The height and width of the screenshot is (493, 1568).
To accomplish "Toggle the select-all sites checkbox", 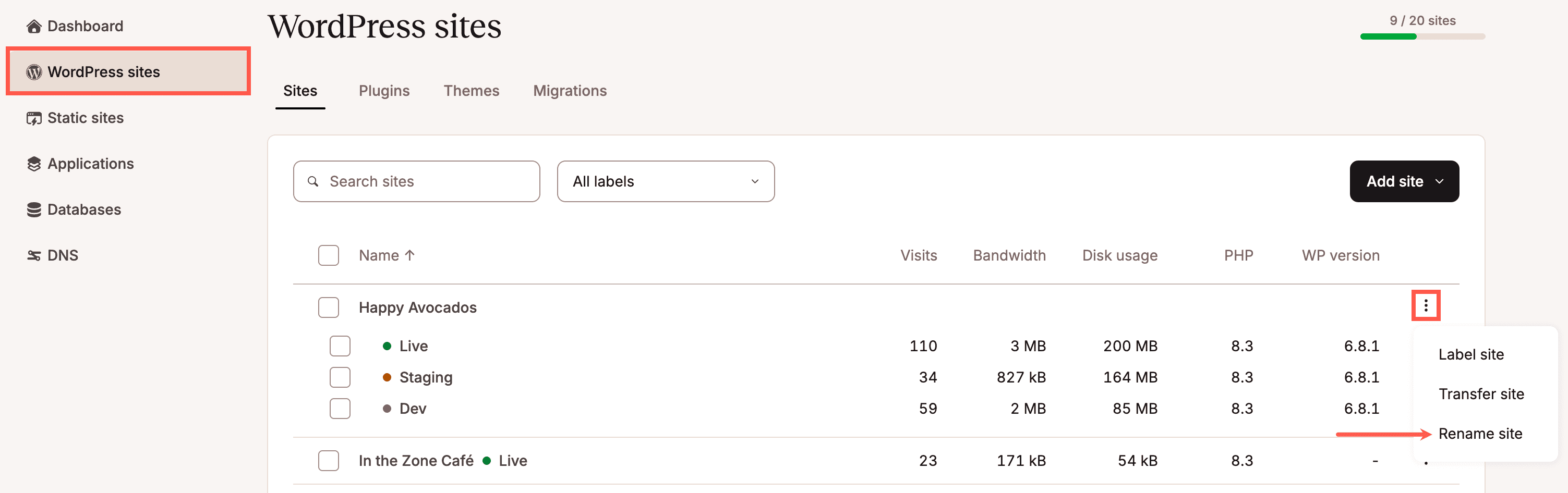I will (x=328, y=255).
